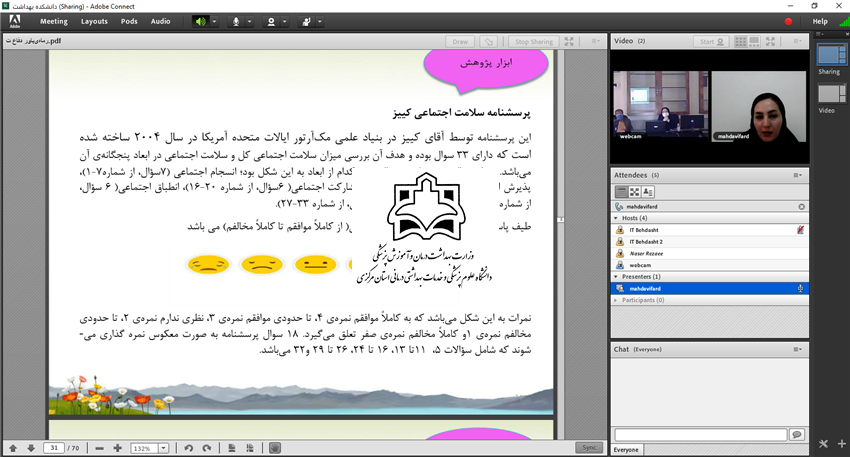Open the Pods menu

pos(129,21)
